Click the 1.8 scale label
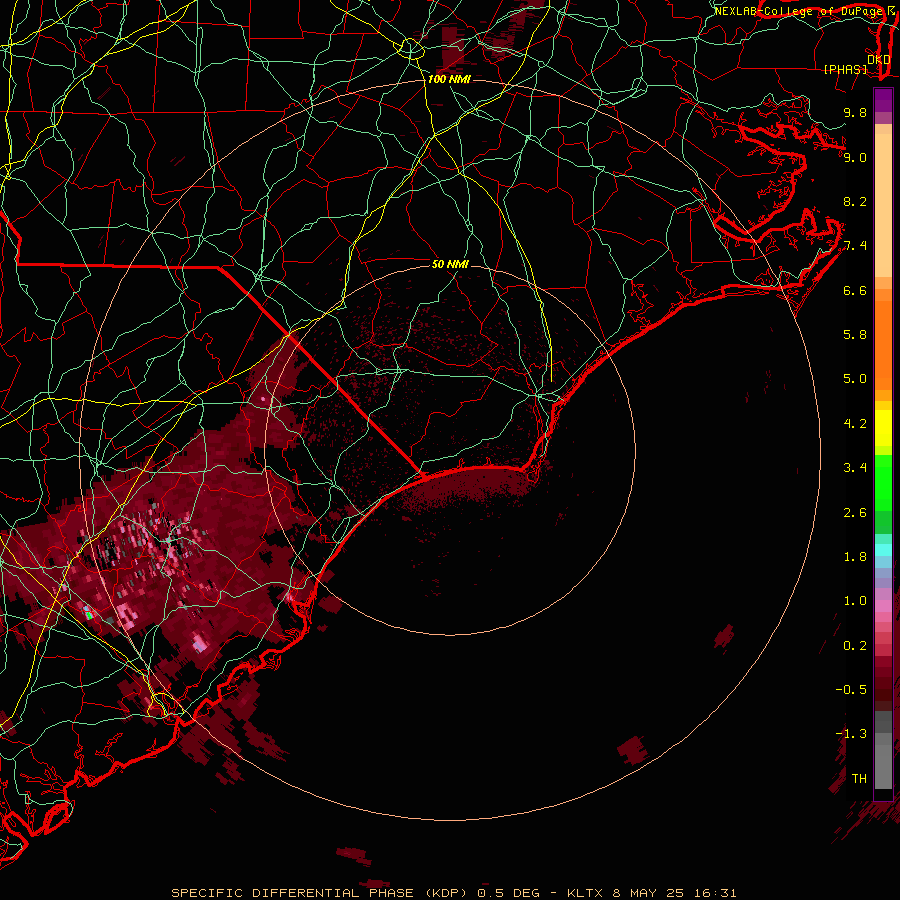The height and width of the screenshot is (900, 900). coord(855,557)
